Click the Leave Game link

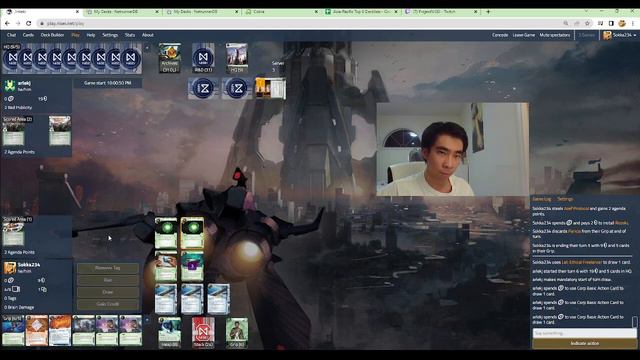[x=524, y=35]
